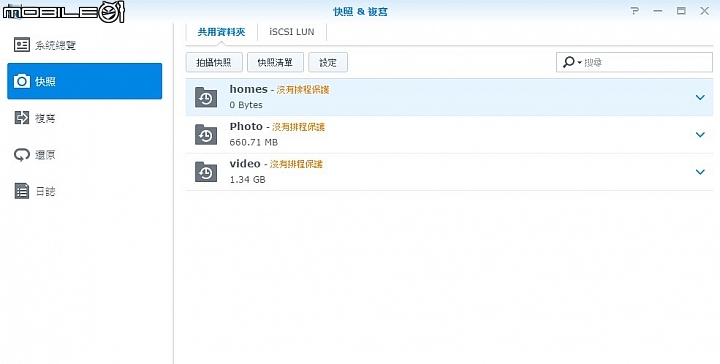Click the help question mark icon

click(635, 11)
